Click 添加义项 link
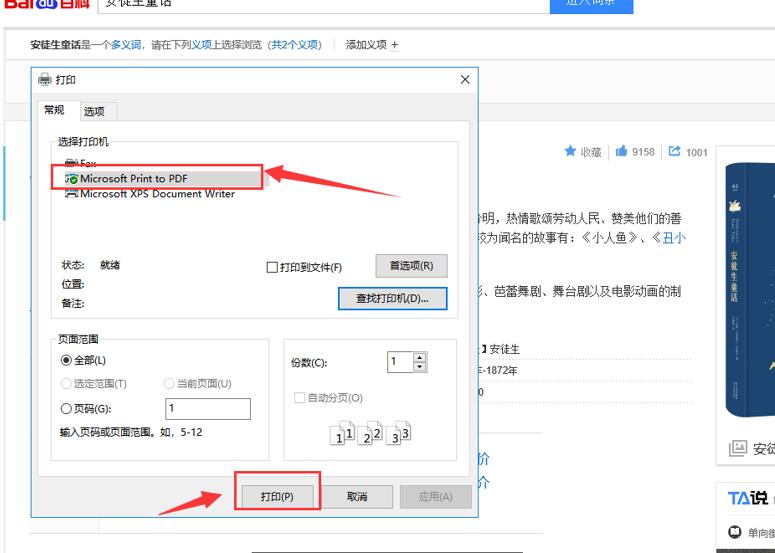 coord(366,45)
